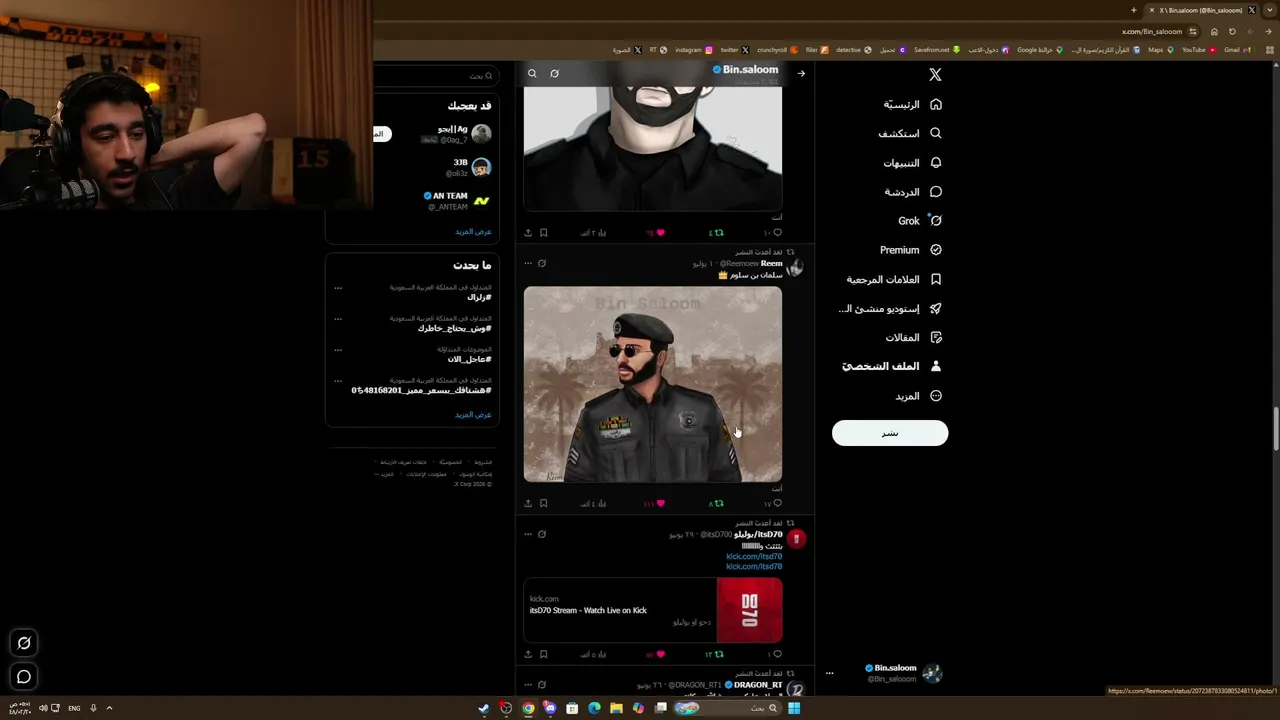Open the Premium page
This screenshot has width=1280, height=720.
click(911, 250)
